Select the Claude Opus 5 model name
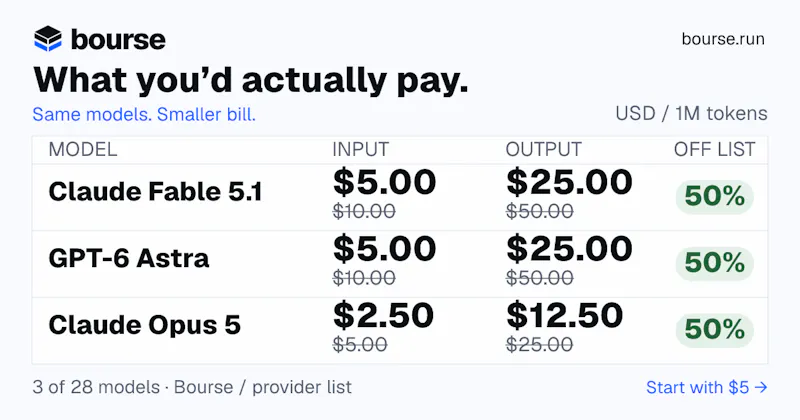The height and width of the screenshot is (420, 800). tap(144, 325)
